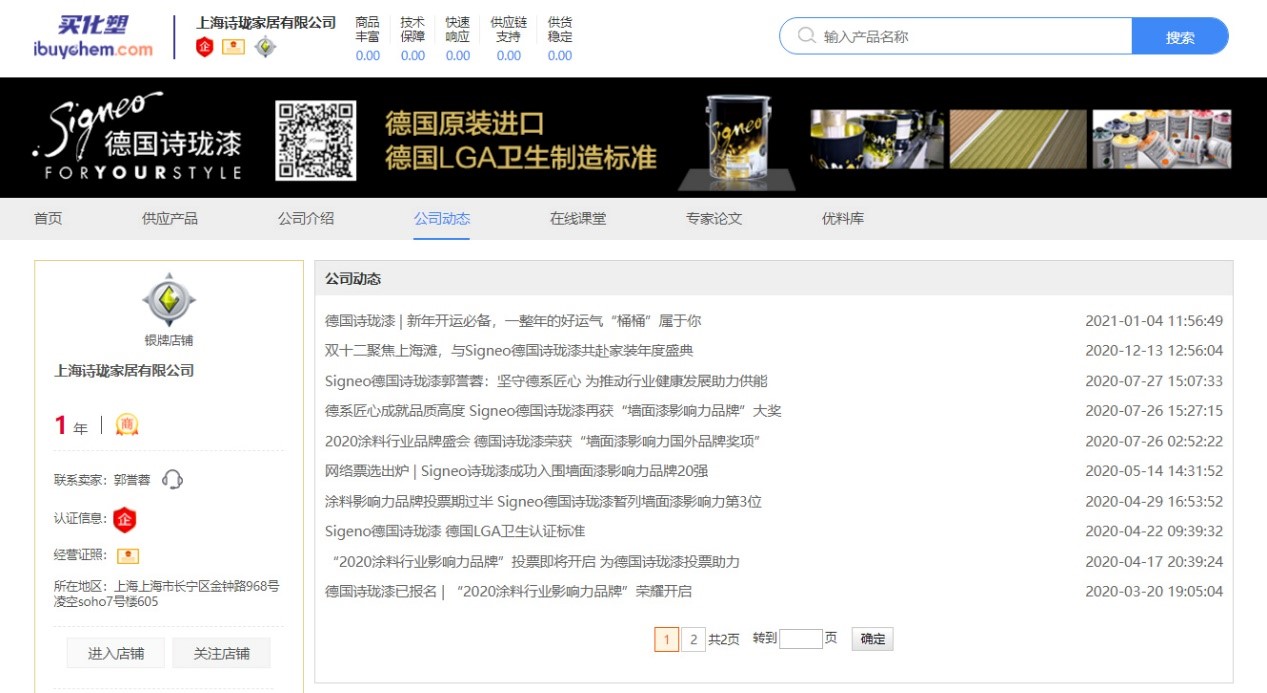Go to pagination page 2
The height and width of the screenshot is (693, 1267).
(x=693, y=639)
